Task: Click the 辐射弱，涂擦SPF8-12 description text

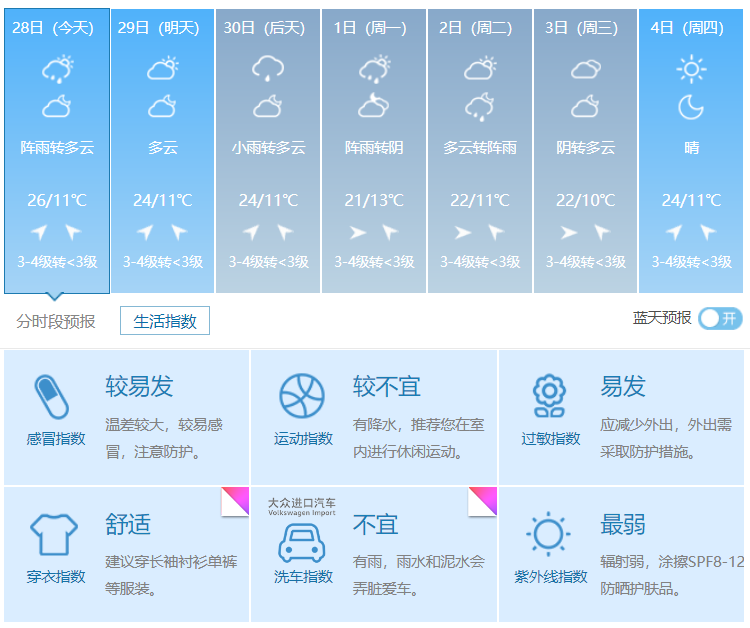Action: 673,561
